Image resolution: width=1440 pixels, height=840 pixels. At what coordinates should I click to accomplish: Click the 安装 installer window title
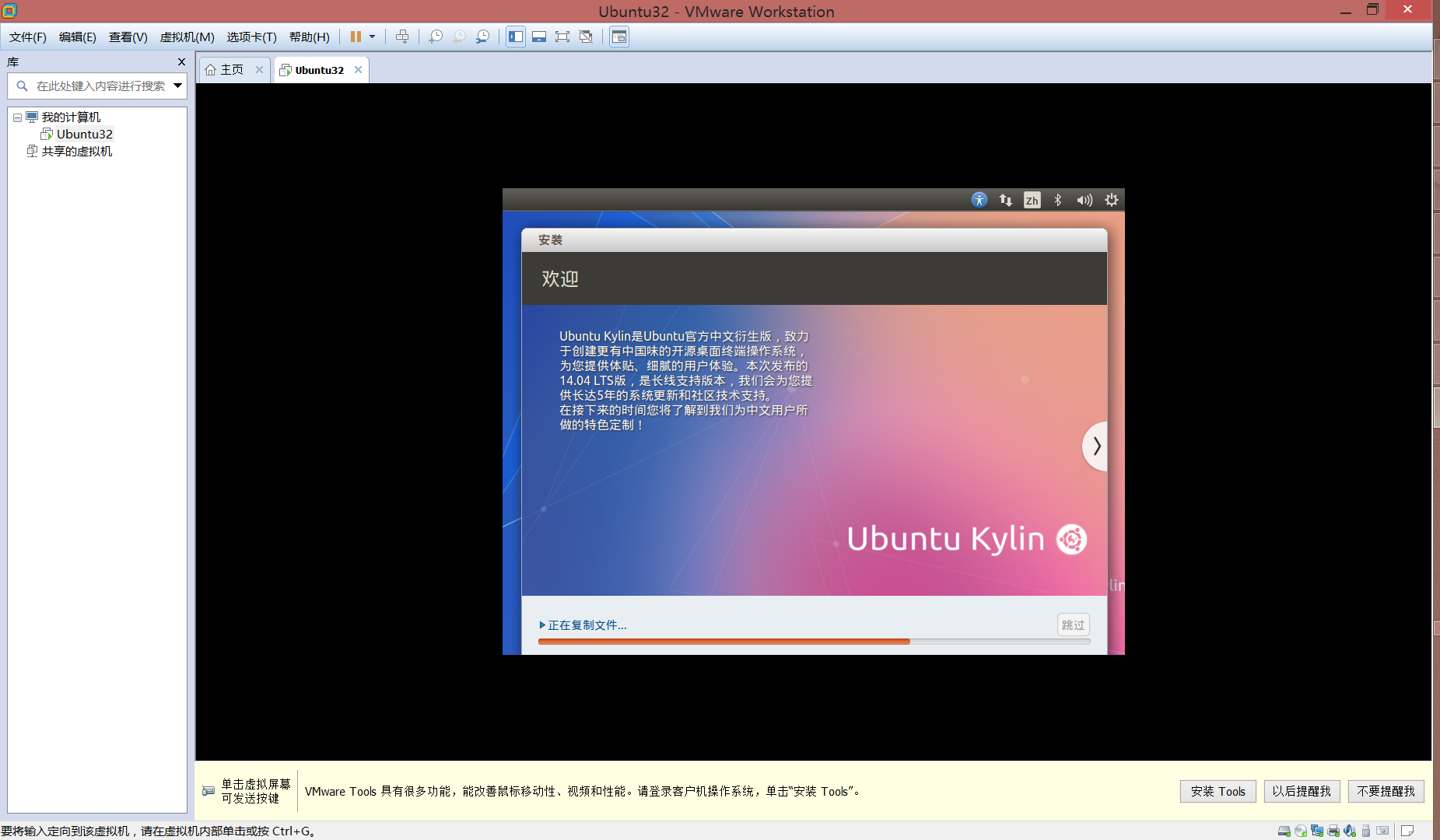(x=550, y=240)
